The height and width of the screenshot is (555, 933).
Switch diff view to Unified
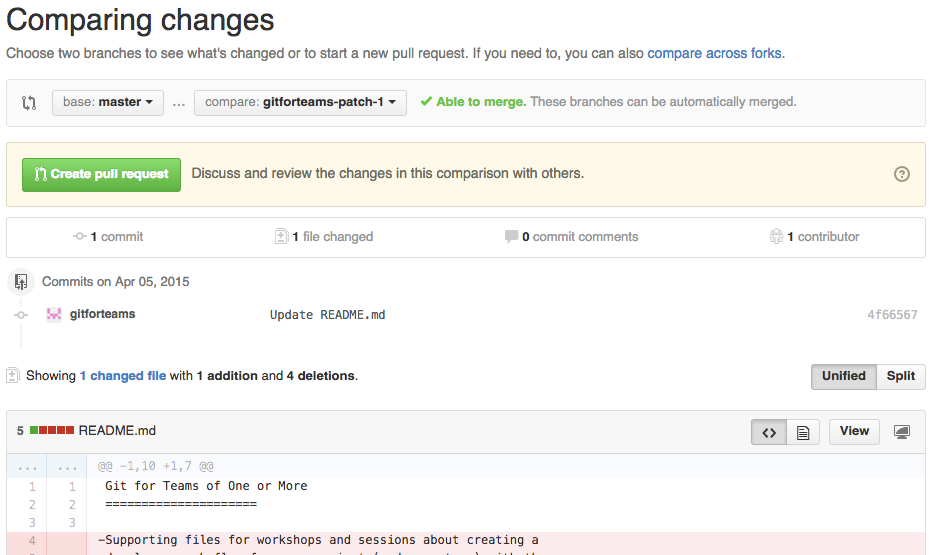(x=843, y=376)
